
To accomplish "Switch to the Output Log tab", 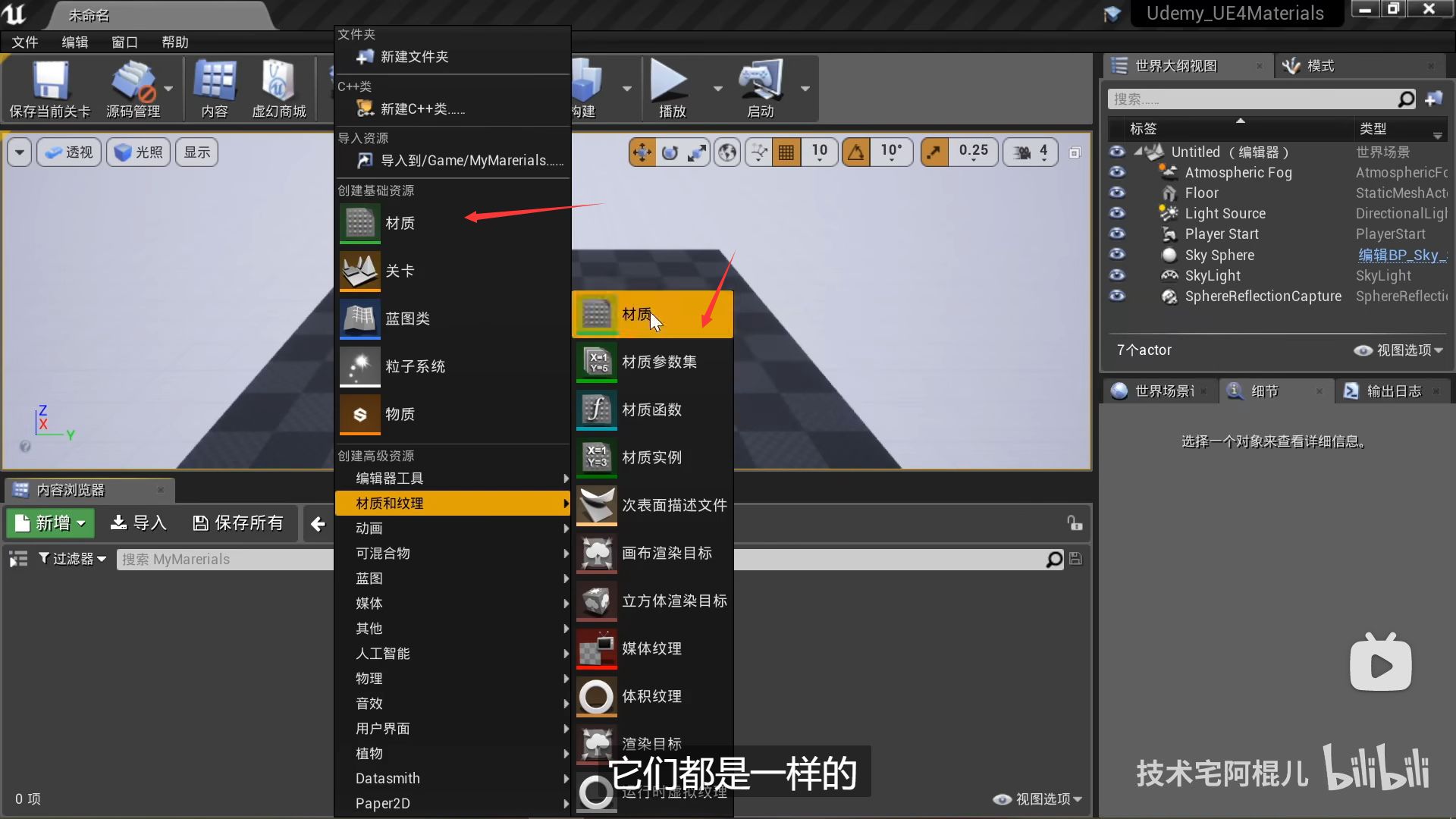I will (x=1392, y=391).
